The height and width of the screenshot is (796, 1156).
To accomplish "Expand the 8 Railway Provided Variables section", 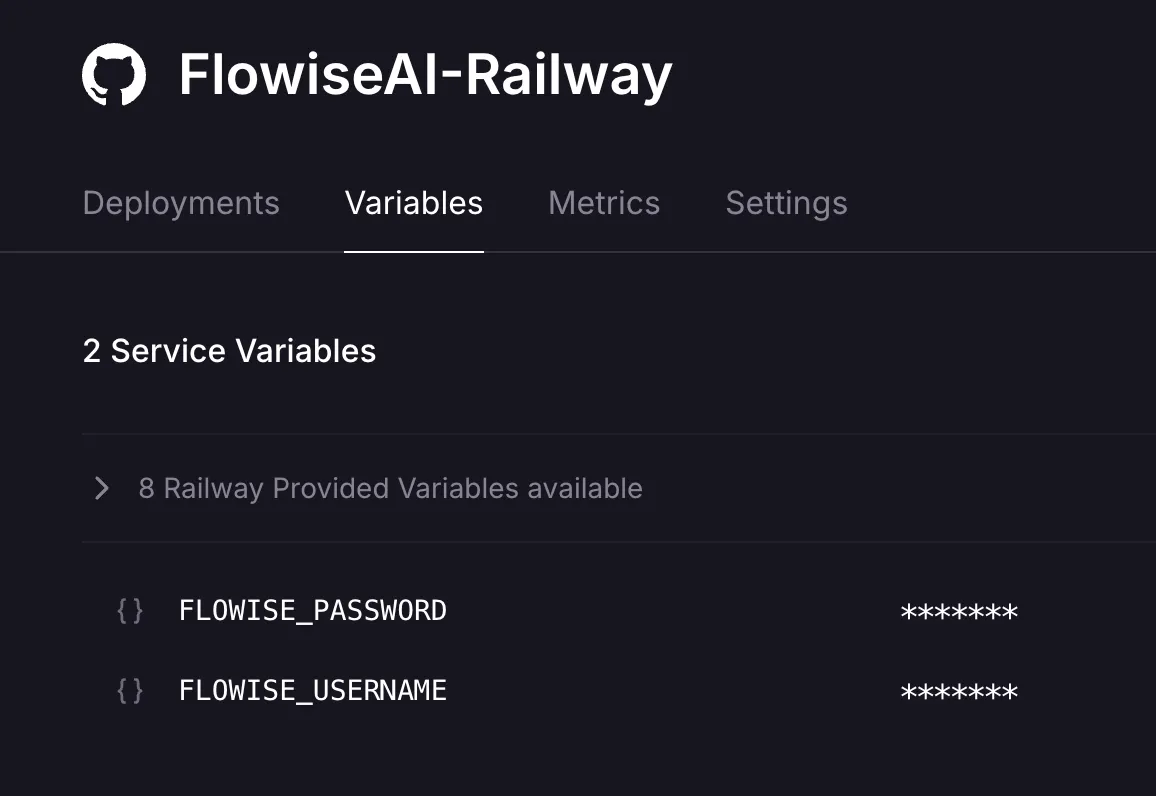I will pos(390,488).
